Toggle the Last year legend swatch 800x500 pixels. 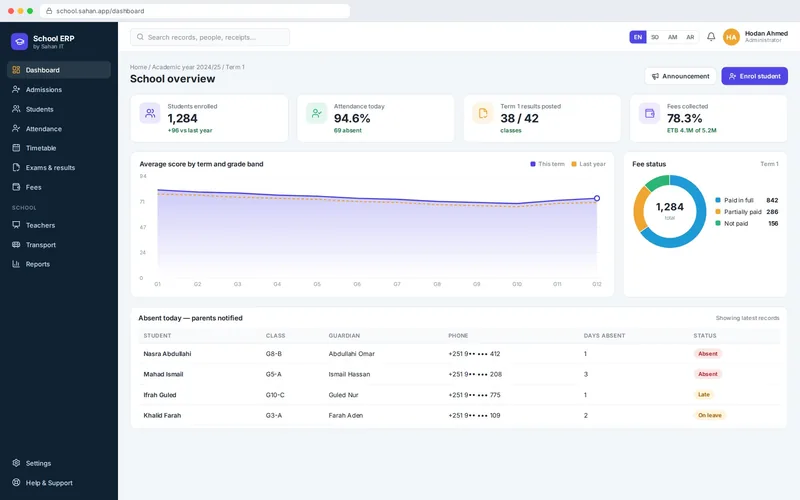click(x=574, y=164)
